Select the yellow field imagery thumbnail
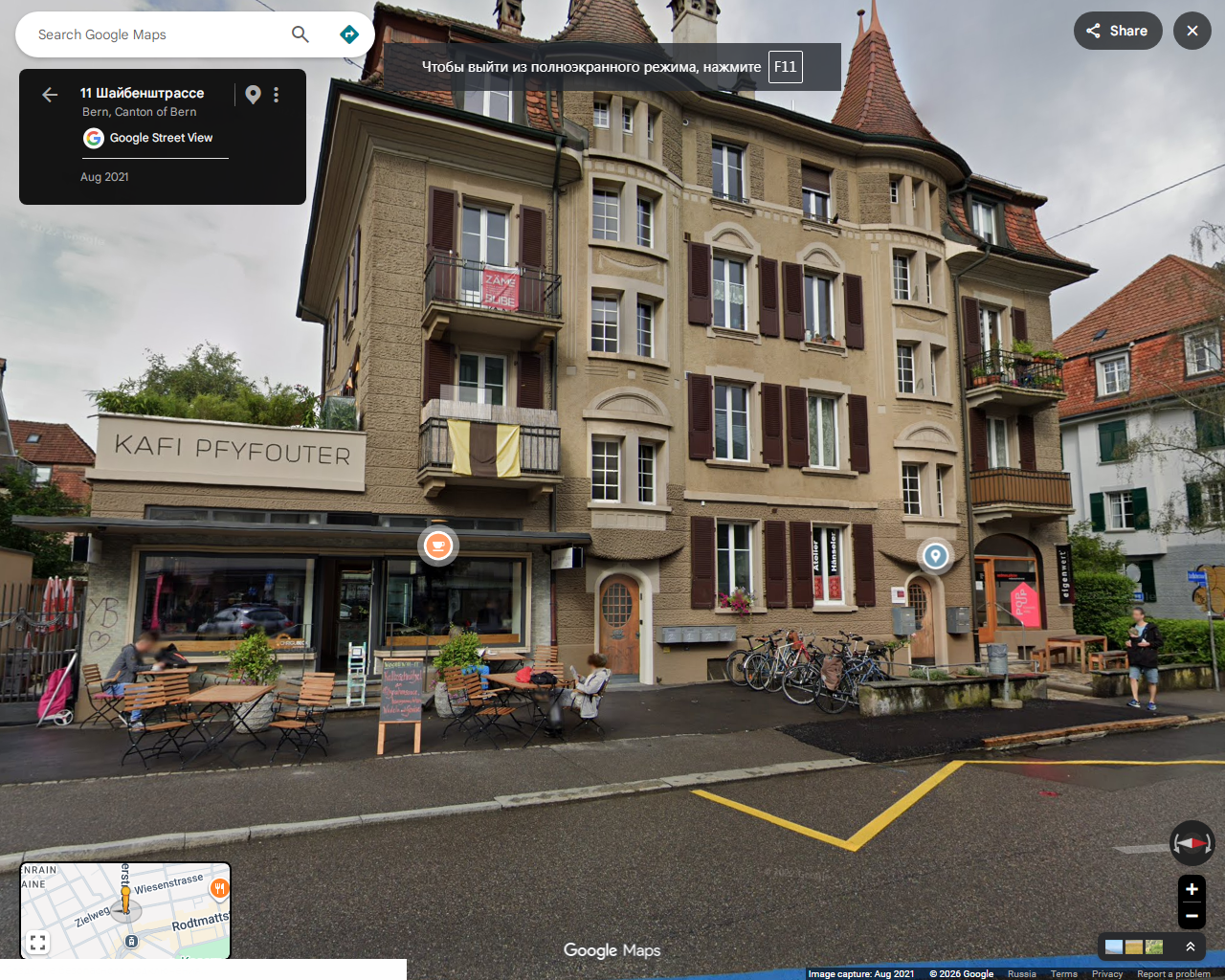The image size is (1225, 980). (x=1134, y=947)
